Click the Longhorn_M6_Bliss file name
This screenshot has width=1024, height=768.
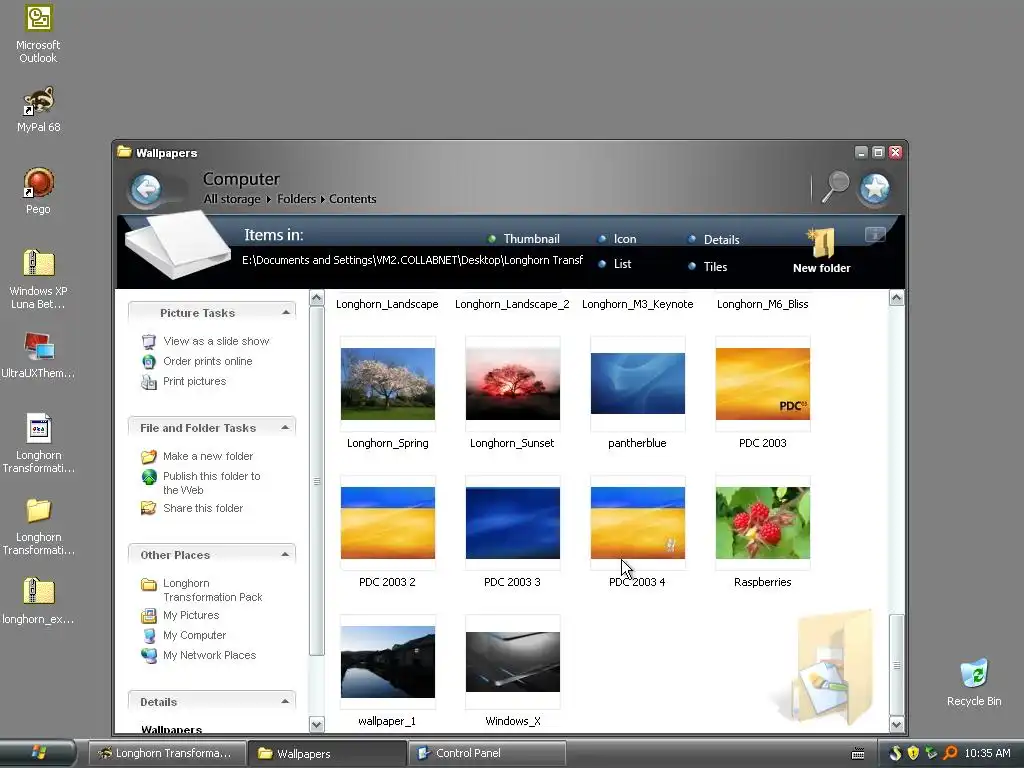[763, 304]
